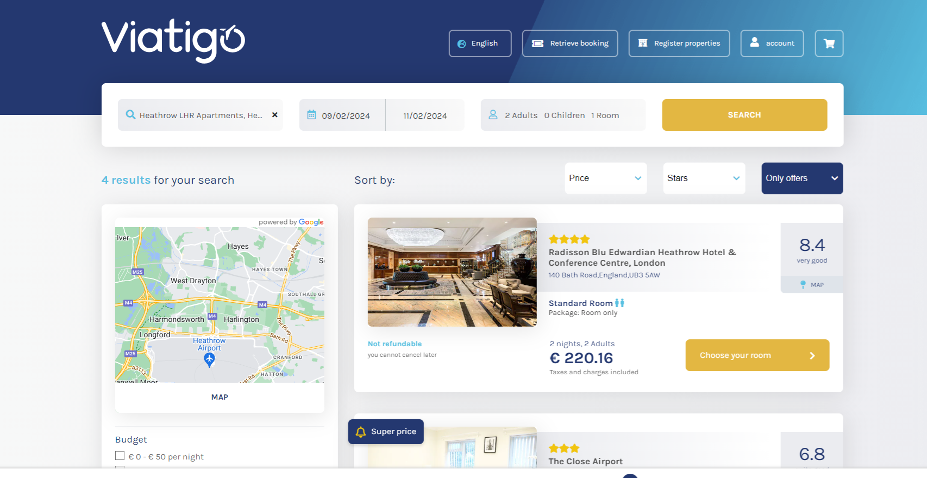Click the building icon in Register properties
The image size is (928, 478).
[643, 43]
